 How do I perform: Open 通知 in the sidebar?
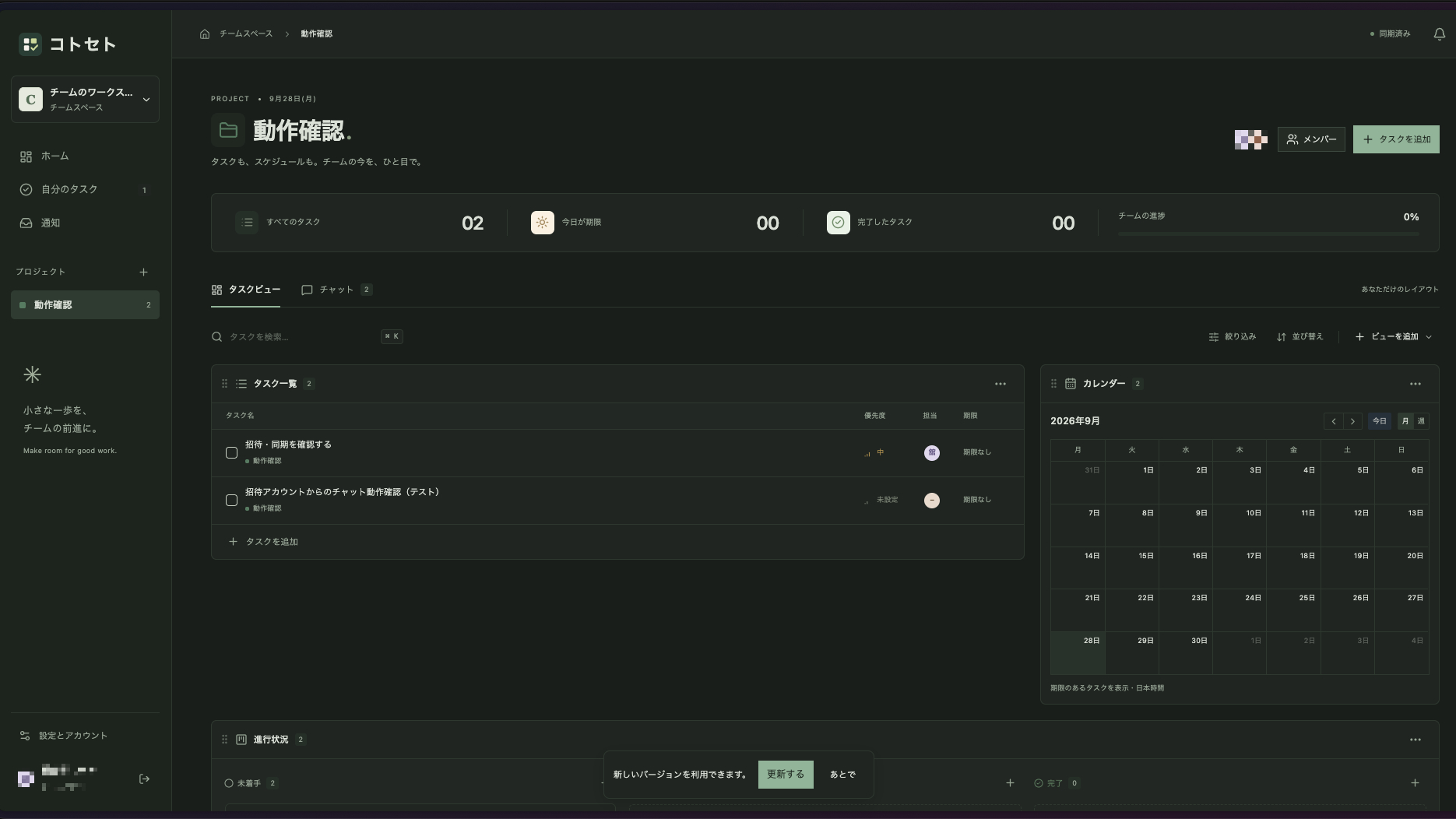point(85,223)
